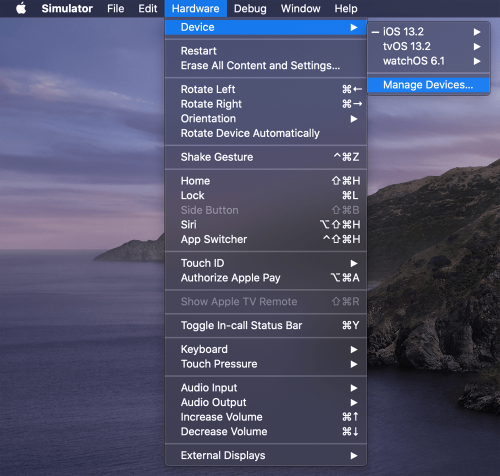
Task: Select Authorize Apple Pay
Action: point(266,278)
